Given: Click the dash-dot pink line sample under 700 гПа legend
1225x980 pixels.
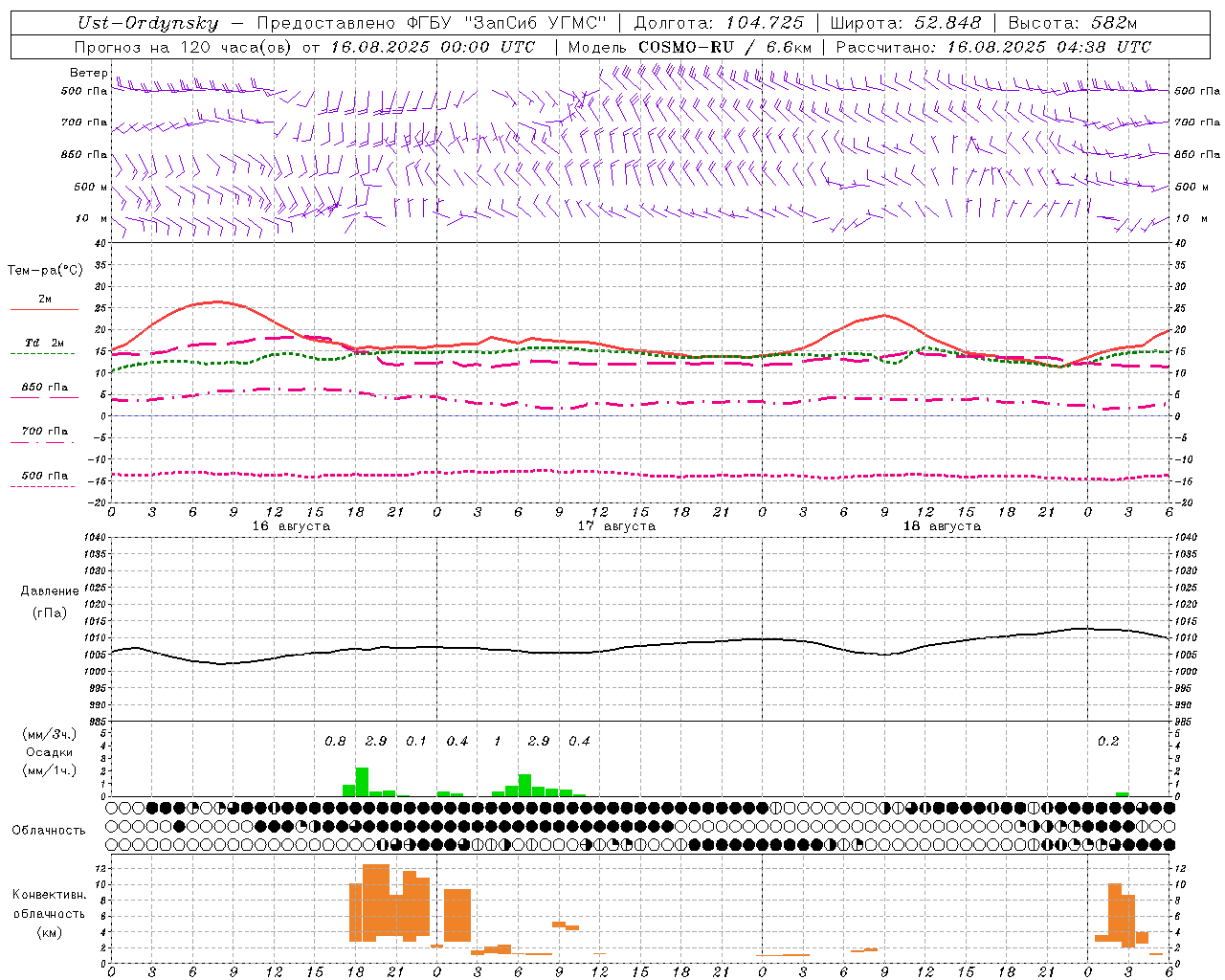Looking at the screenshot, I should [42, 443].
